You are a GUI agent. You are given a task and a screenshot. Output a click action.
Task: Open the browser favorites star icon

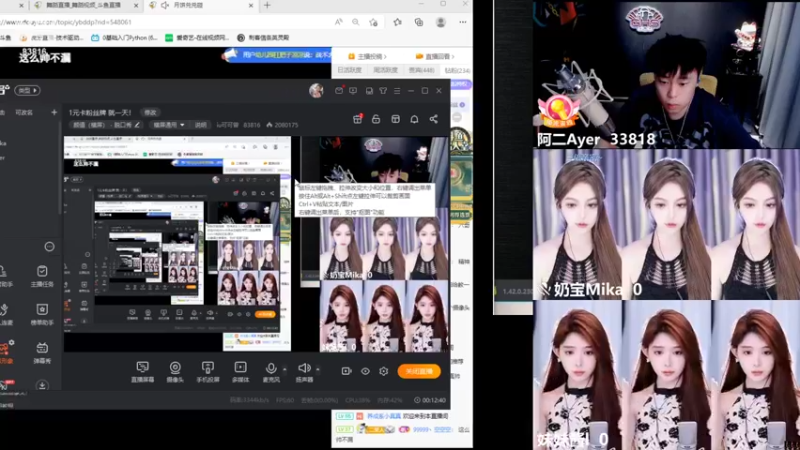(x=397, y=22)
